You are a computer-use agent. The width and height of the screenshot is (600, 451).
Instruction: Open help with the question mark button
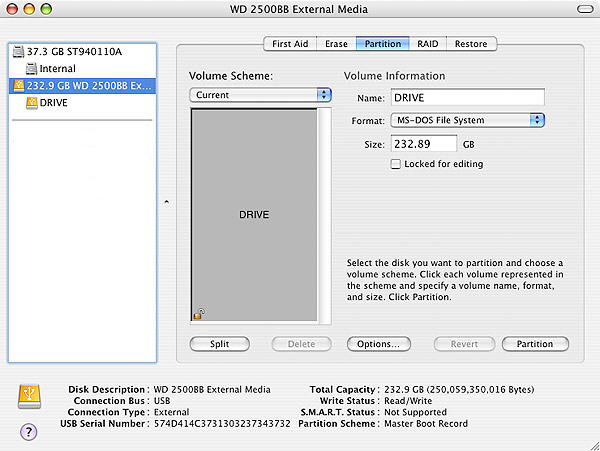tap(29, 432)
